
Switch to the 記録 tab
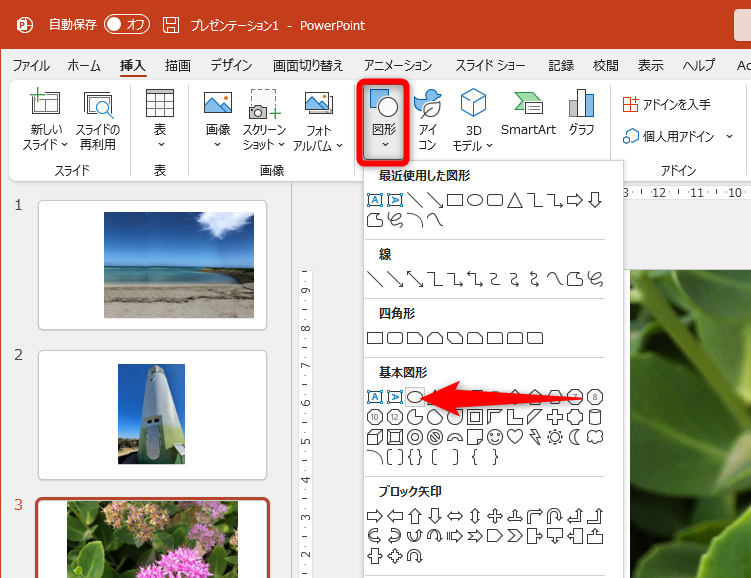pyautogui.click(x=561, y=65)
